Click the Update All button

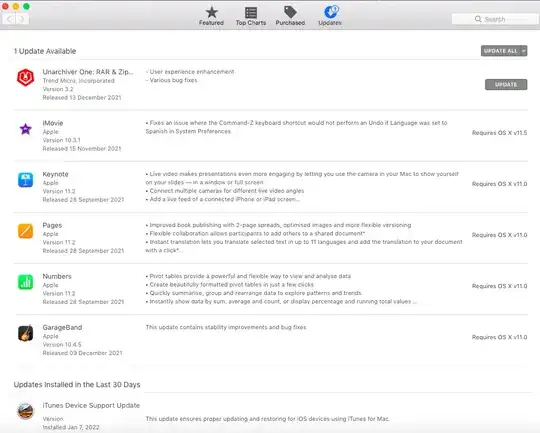[x=501, y=51]
